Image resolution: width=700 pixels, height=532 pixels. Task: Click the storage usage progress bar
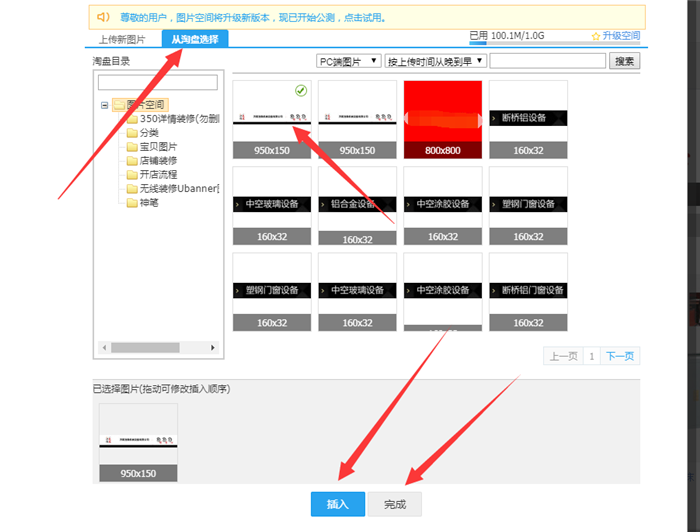(530, 44)
